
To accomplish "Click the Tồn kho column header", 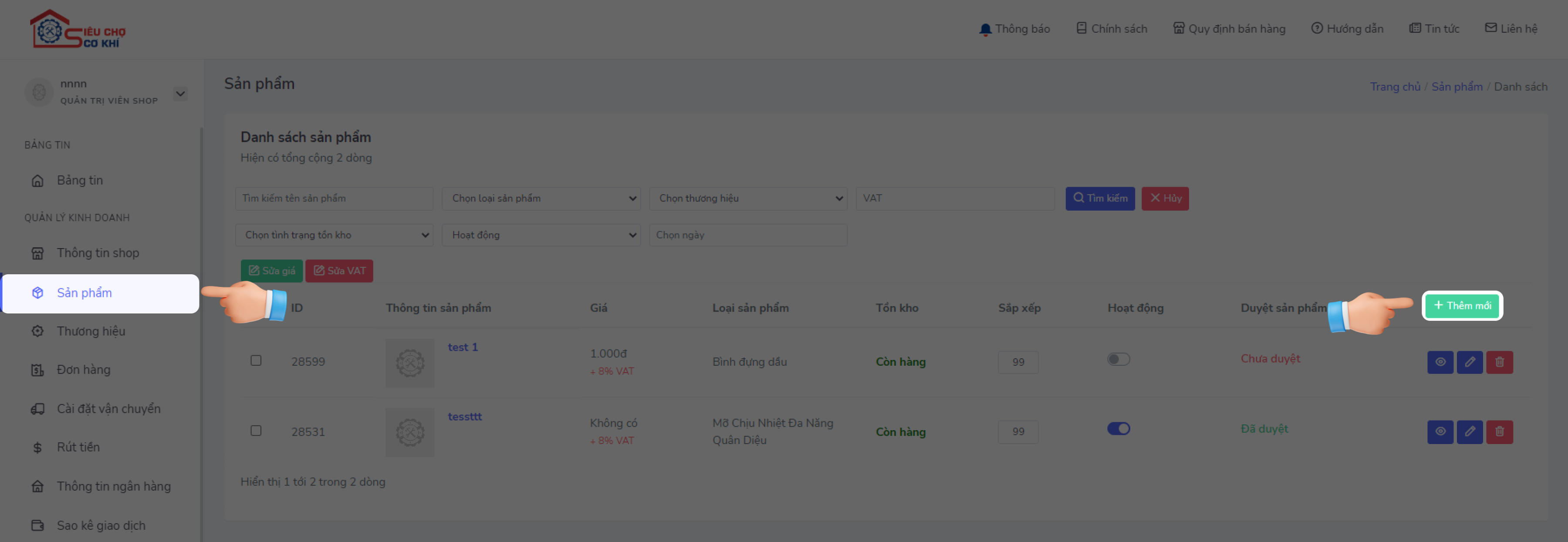I will coord(897,308).
